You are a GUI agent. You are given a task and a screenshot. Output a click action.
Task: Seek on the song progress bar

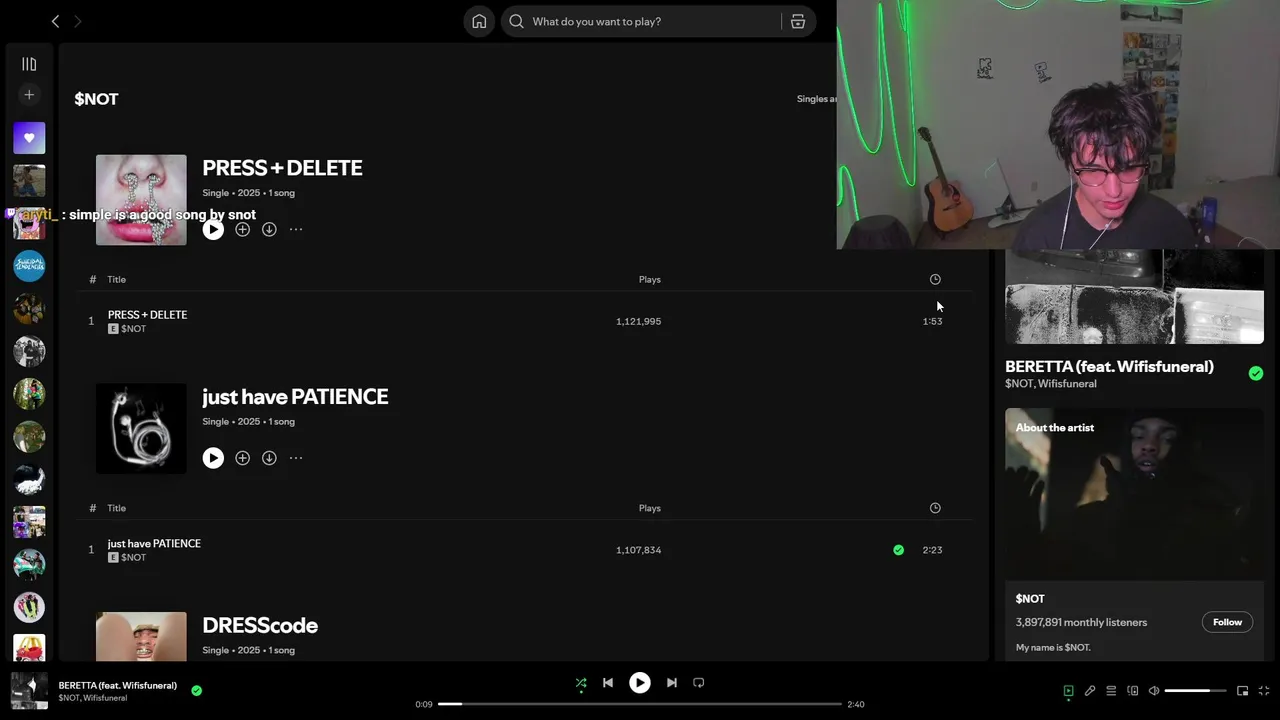coord(640,704)
